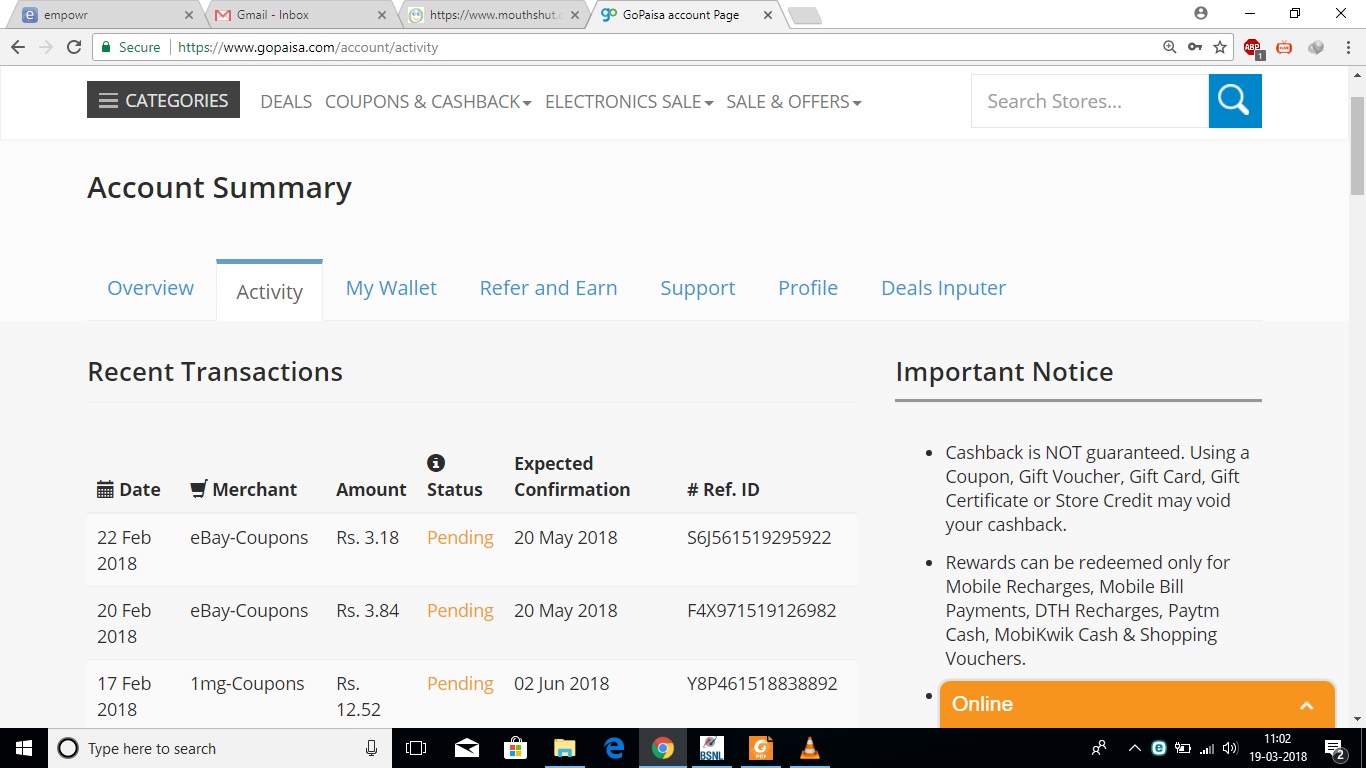Focus the Search Stores input field
The height and width of the screenshot is (768, 1366).
click(1089, 101)
